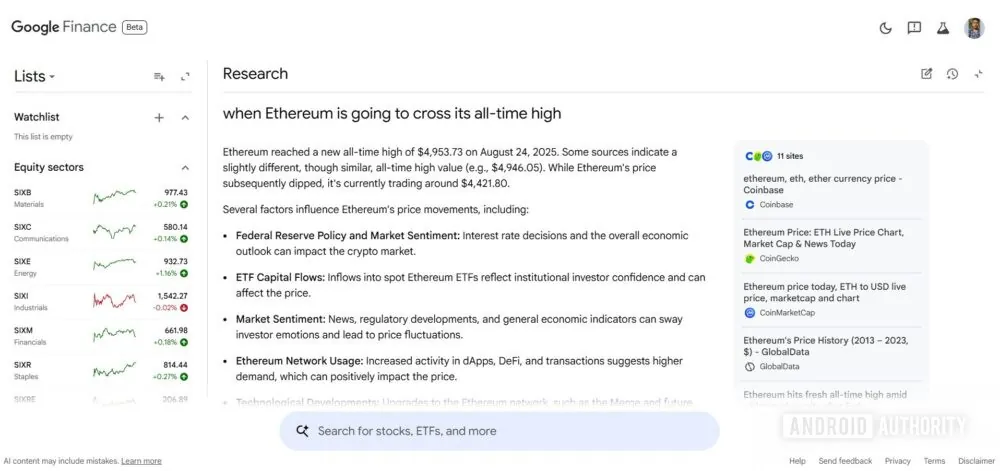Create a new list icon
The image size is (1000, 471).
point(159,77)
